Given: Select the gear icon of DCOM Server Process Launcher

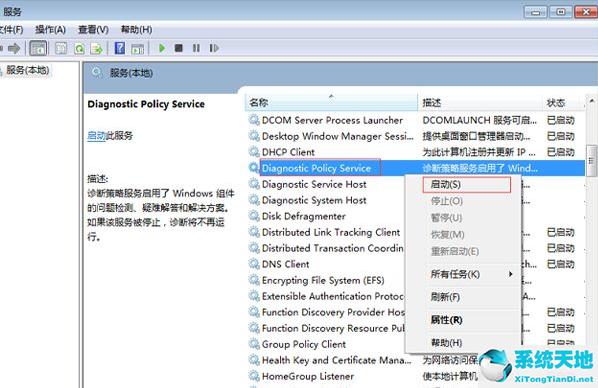Looking at the screenshot, I should [254, 120].
